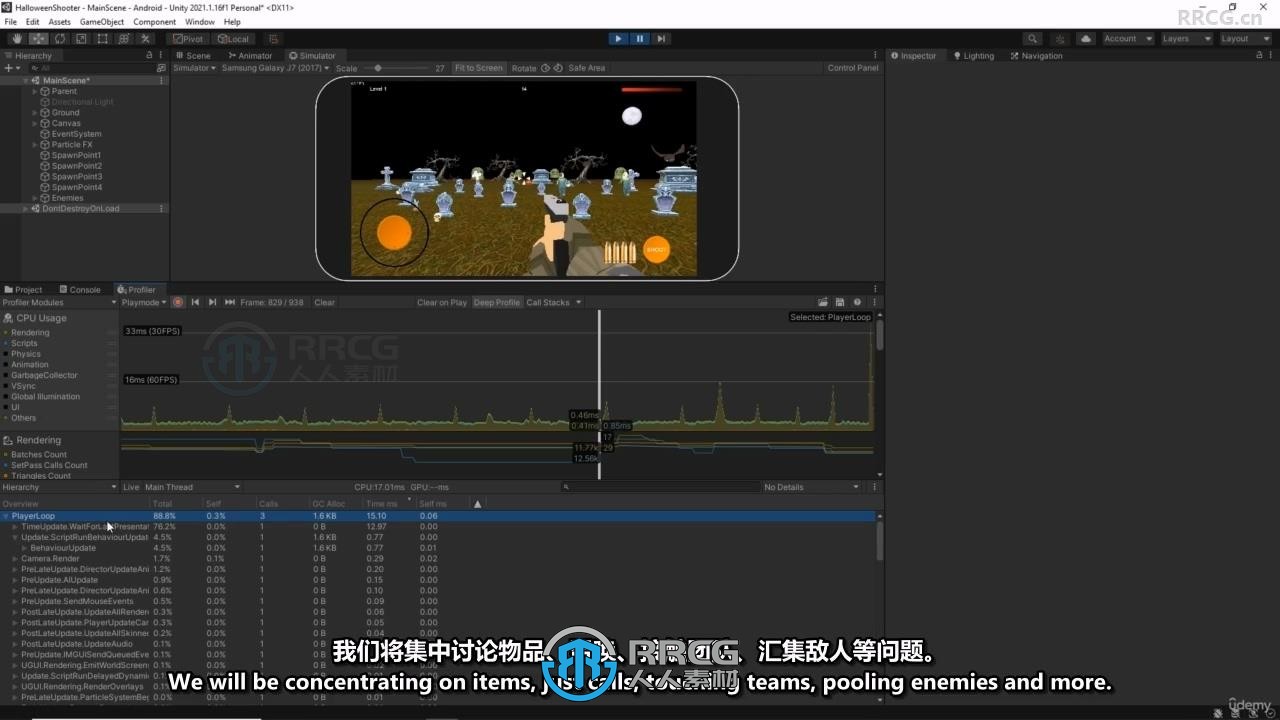1280x720 pixels.
Task: Open the Main Thread dropdown
Action: point(193,487)
